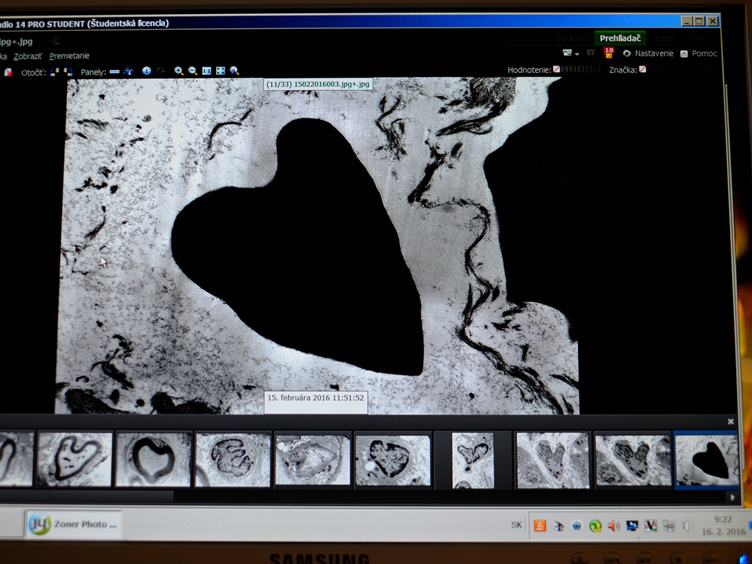Image resolution: width=752 pixels, height=564 pixels.
Task: Switch to the Prehliadač tab
Action: pos(620,38)
